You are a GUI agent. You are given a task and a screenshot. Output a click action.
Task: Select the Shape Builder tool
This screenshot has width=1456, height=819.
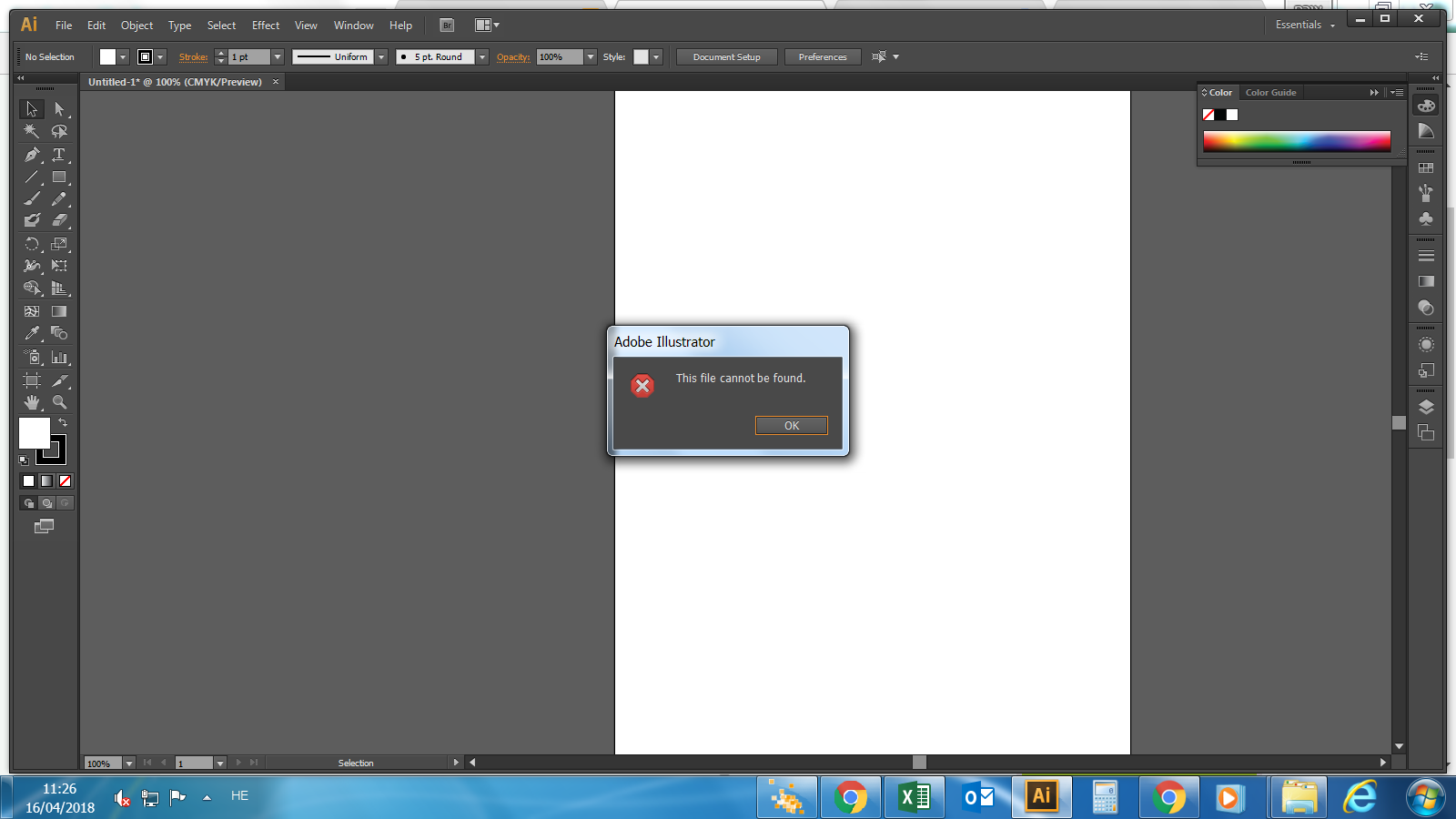click(32, 288)
